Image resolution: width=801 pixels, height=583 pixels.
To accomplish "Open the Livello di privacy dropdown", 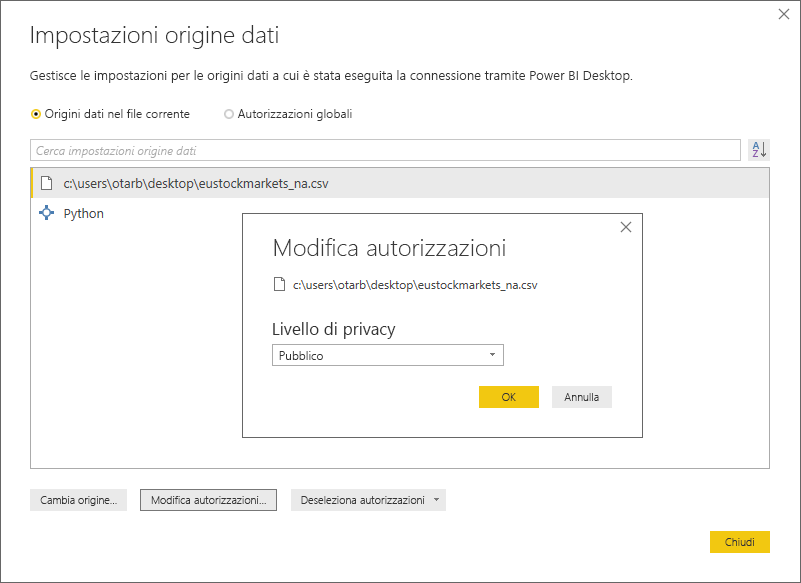I will point(387,354).
